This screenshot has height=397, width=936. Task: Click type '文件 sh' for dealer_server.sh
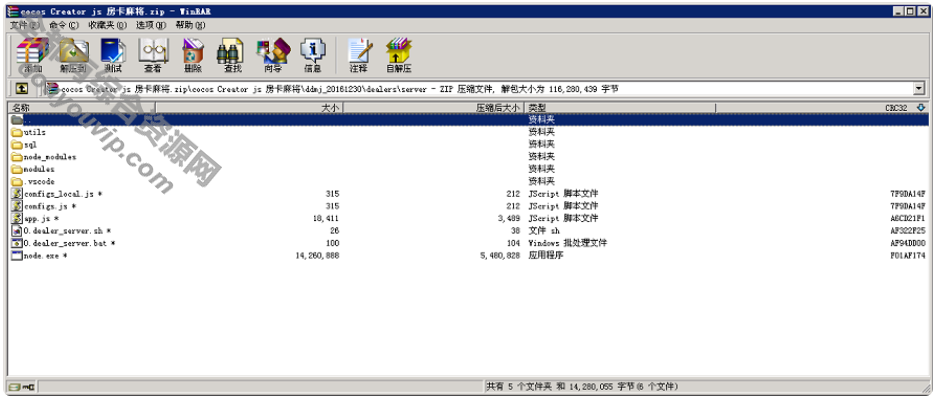coord(544,230)
